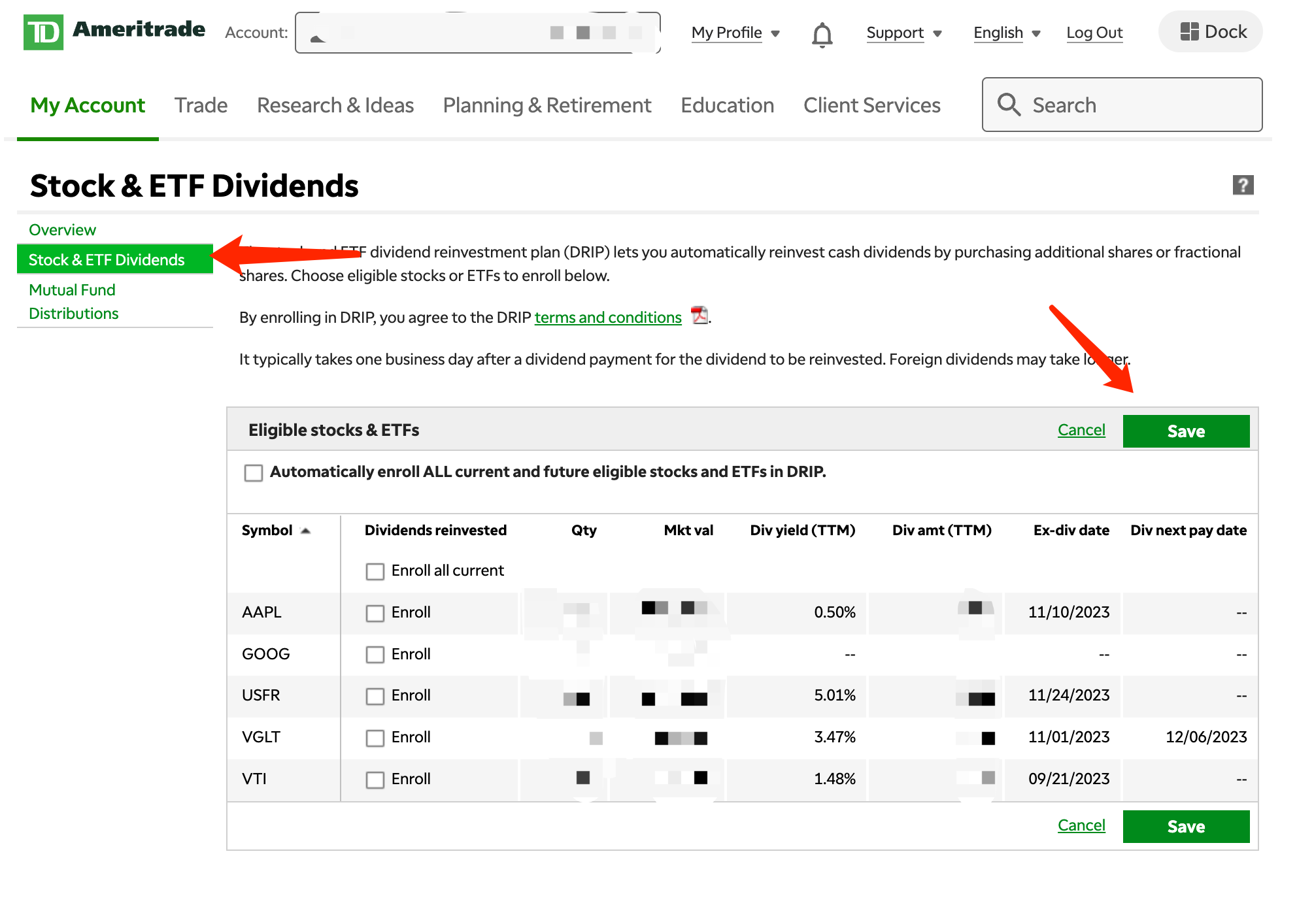Click the 11/01/2023 ex-div date

pyautogui.click(x=1069, y=737)
